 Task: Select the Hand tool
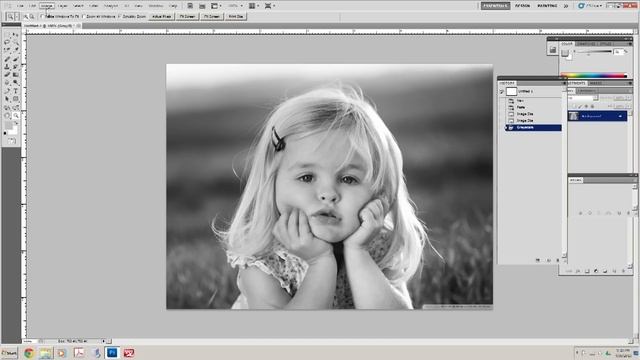(7, 116)
